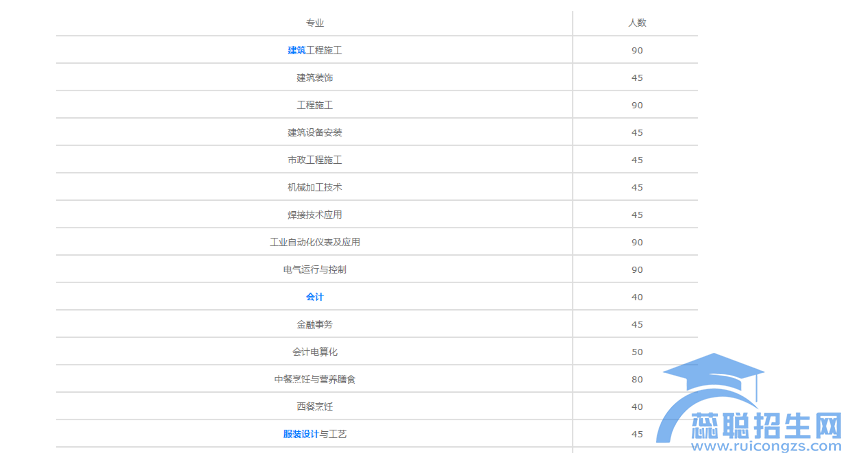
Task: Select the 专业 column header
Action: click(315, 23)
